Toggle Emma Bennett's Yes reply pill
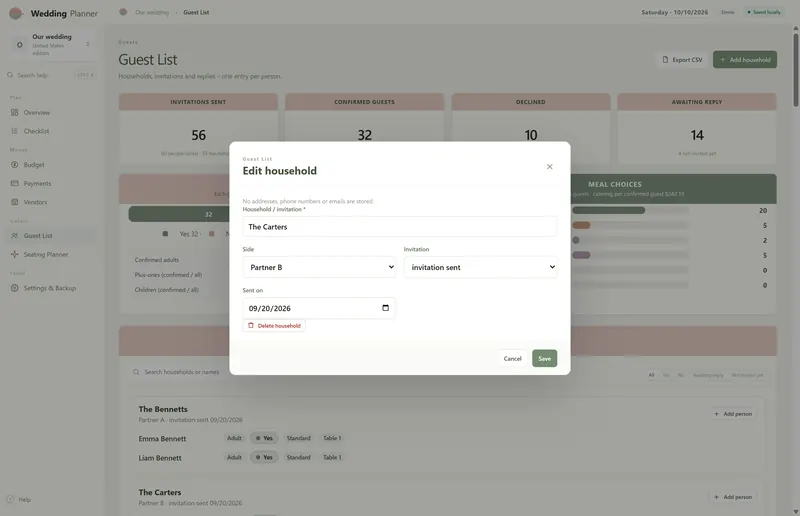 pos(264,438)
